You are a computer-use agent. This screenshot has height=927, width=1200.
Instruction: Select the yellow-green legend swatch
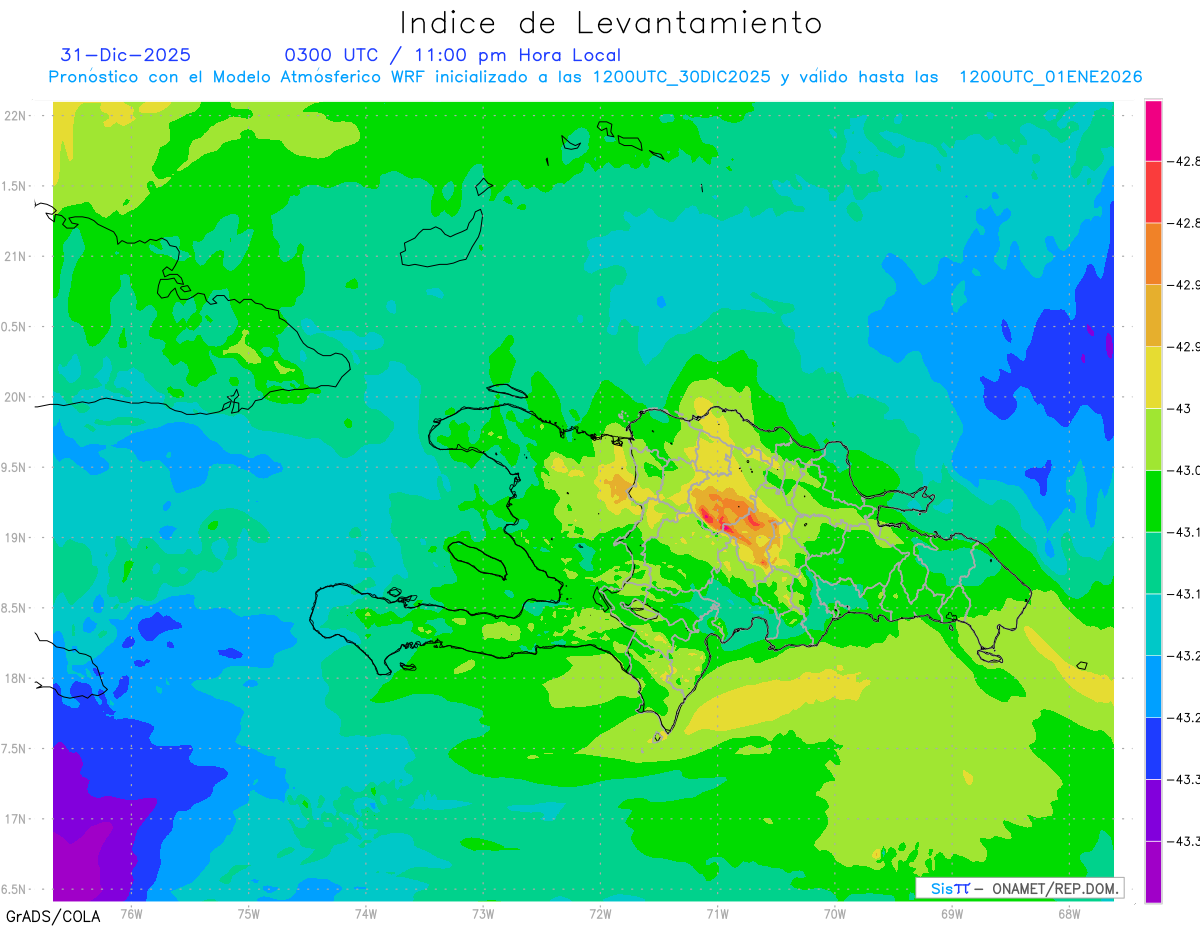[1153, 439]
